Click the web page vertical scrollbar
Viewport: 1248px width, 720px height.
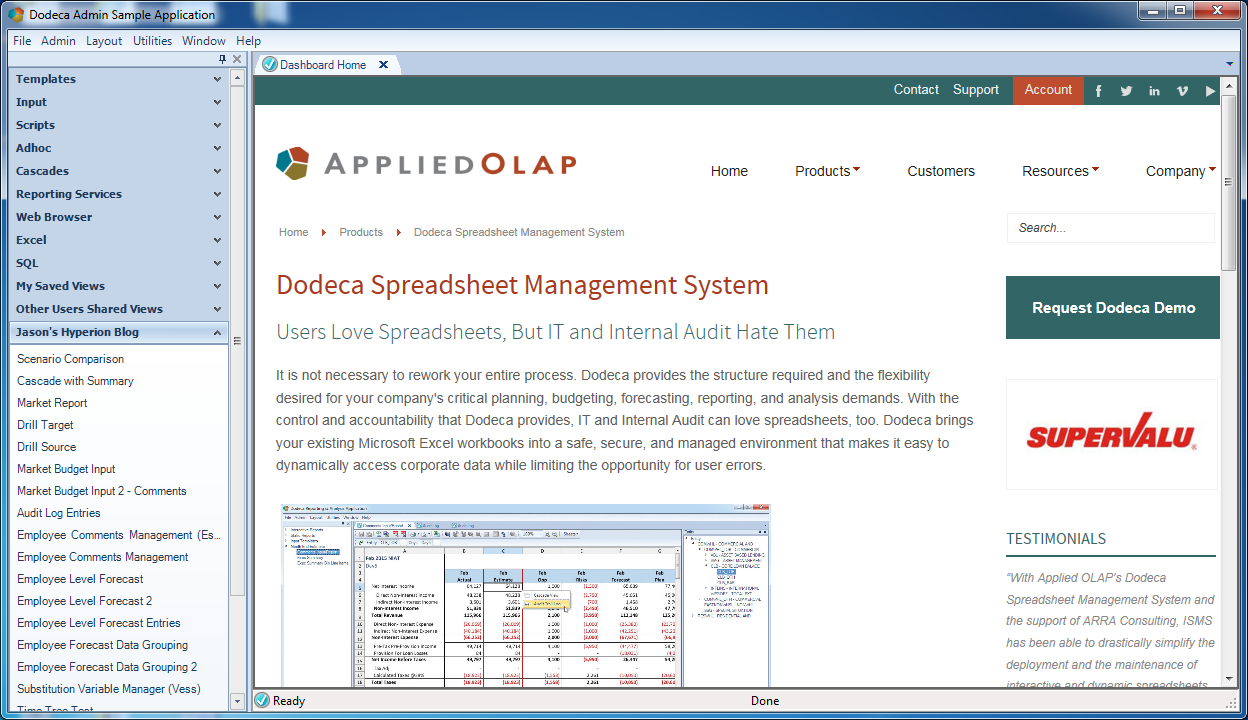pos(1229,380)
